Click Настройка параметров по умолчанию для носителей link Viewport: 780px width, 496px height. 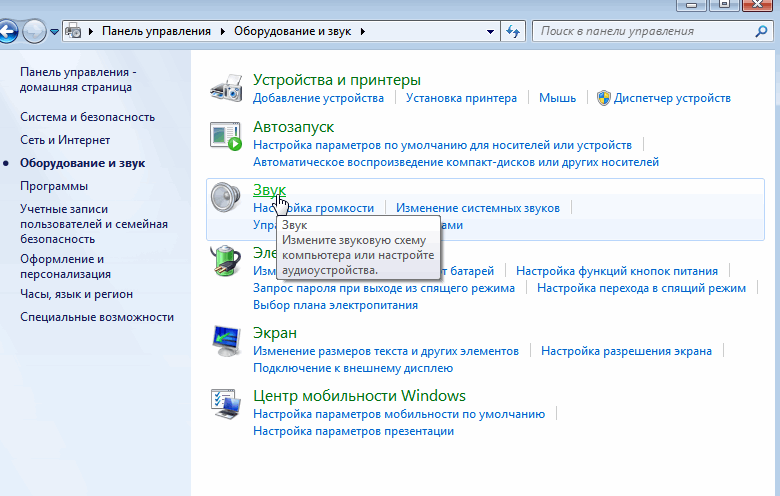442,145
